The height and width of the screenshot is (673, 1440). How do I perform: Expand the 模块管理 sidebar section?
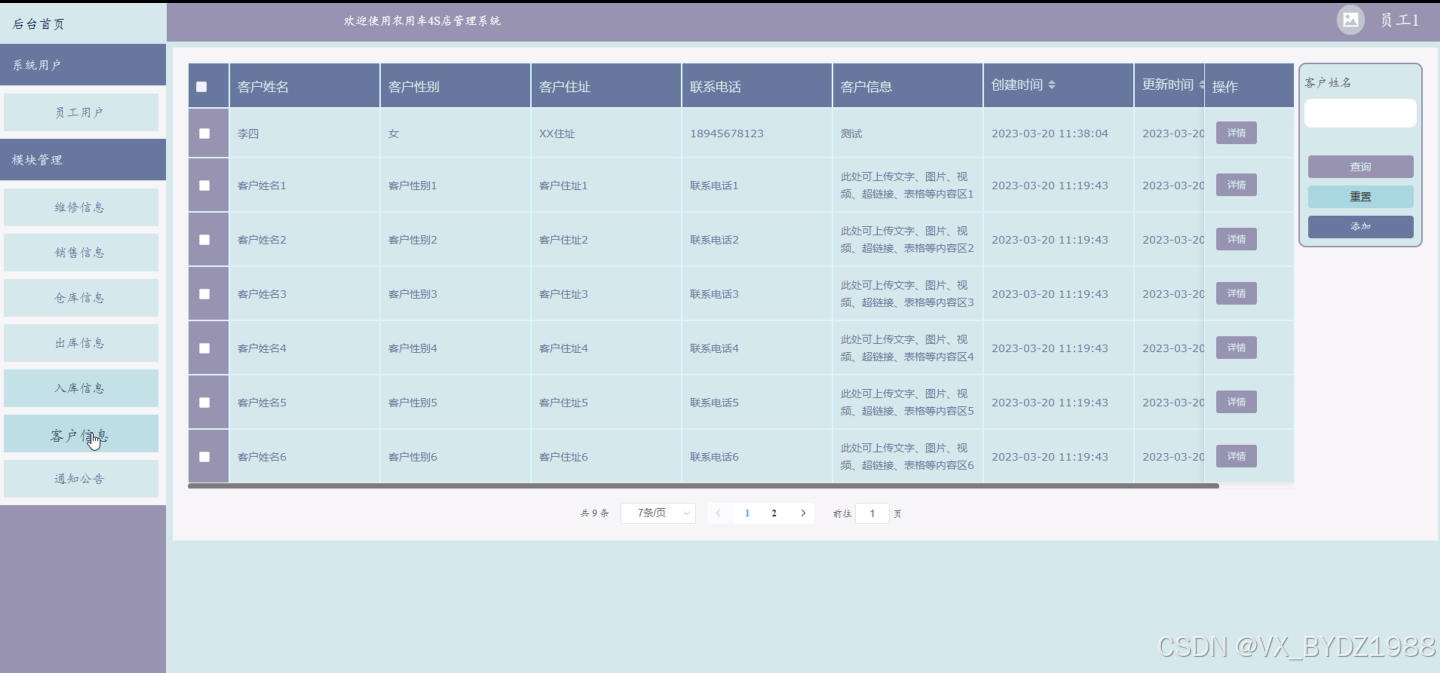click(x=83, y=160)
